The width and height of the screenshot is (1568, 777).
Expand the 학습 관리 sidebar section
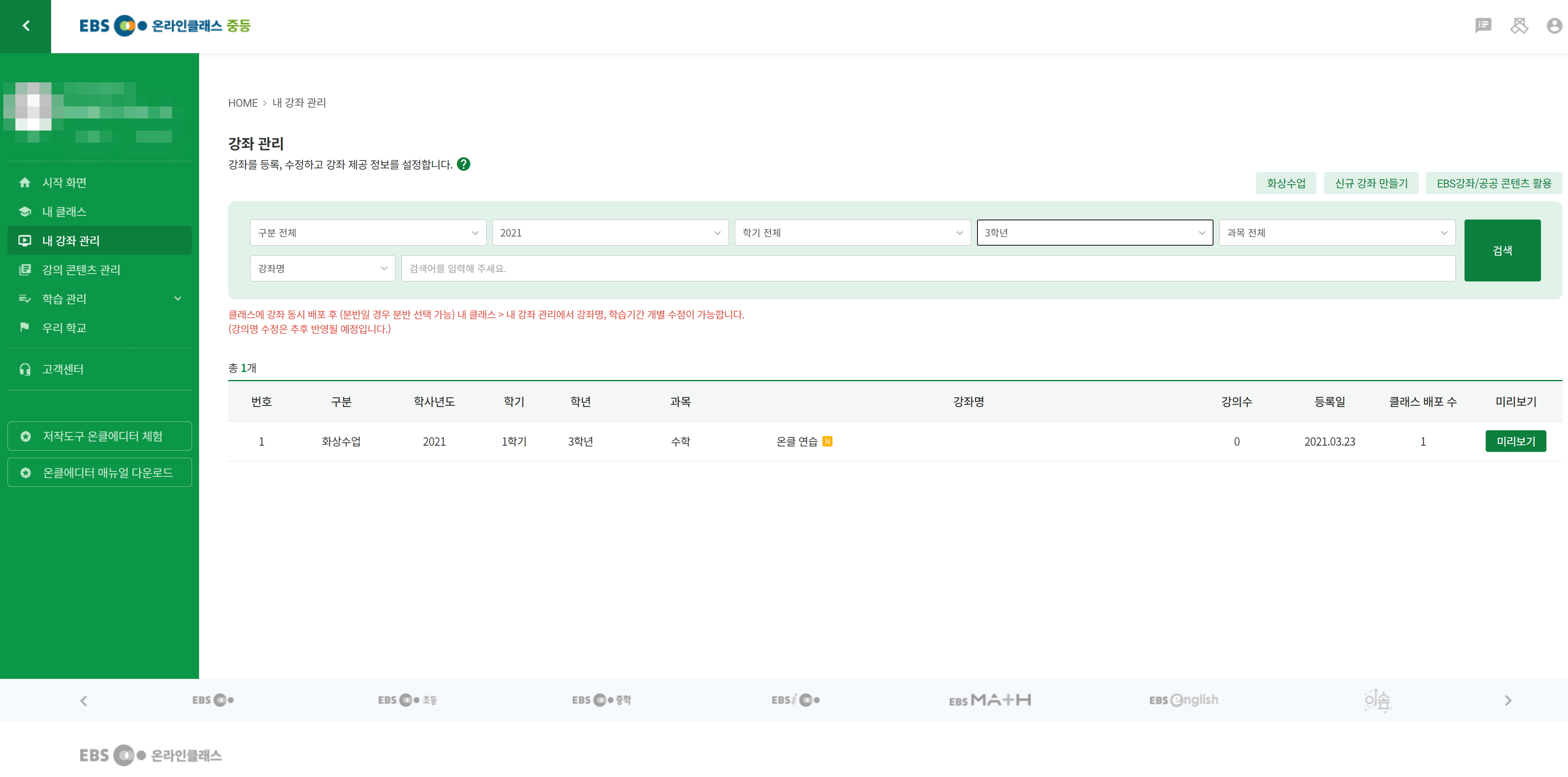click(177, 298)
